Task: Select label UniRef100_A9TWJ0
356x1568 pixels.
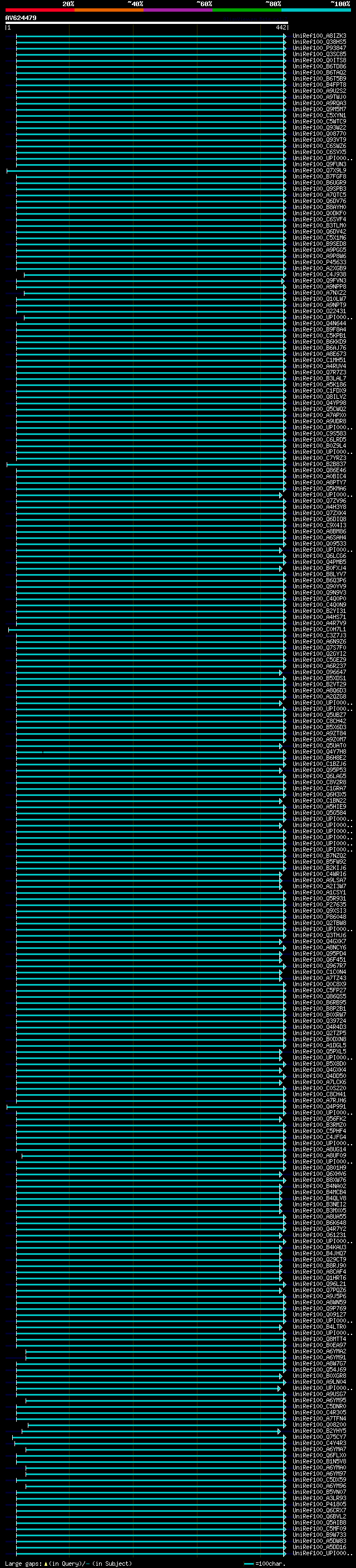Action: 319,97
